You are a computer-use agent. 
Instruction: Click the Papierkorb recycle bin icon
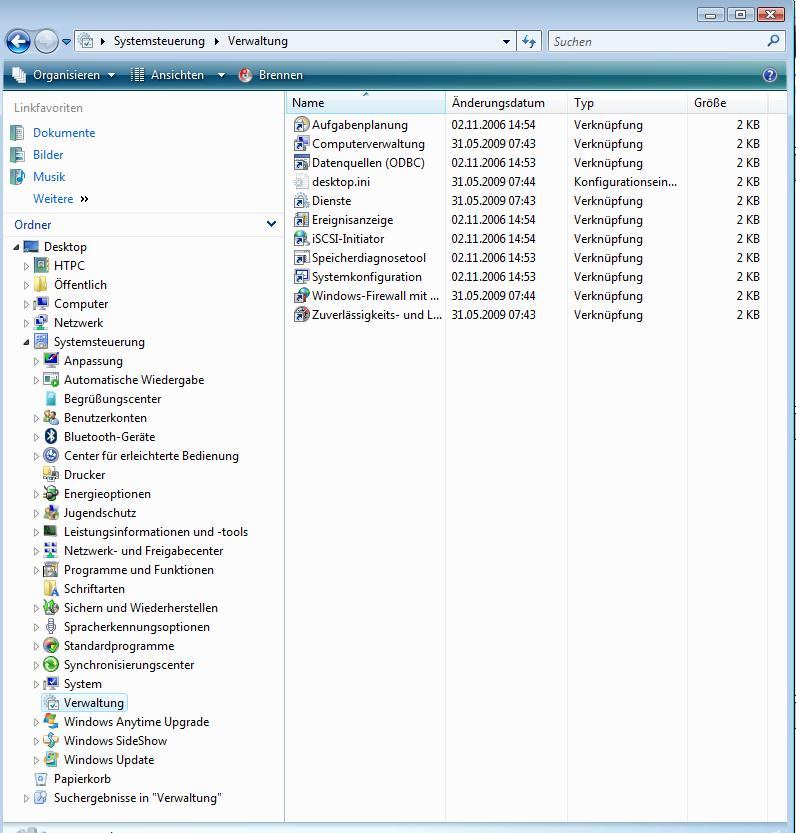[x=41, y=778]
